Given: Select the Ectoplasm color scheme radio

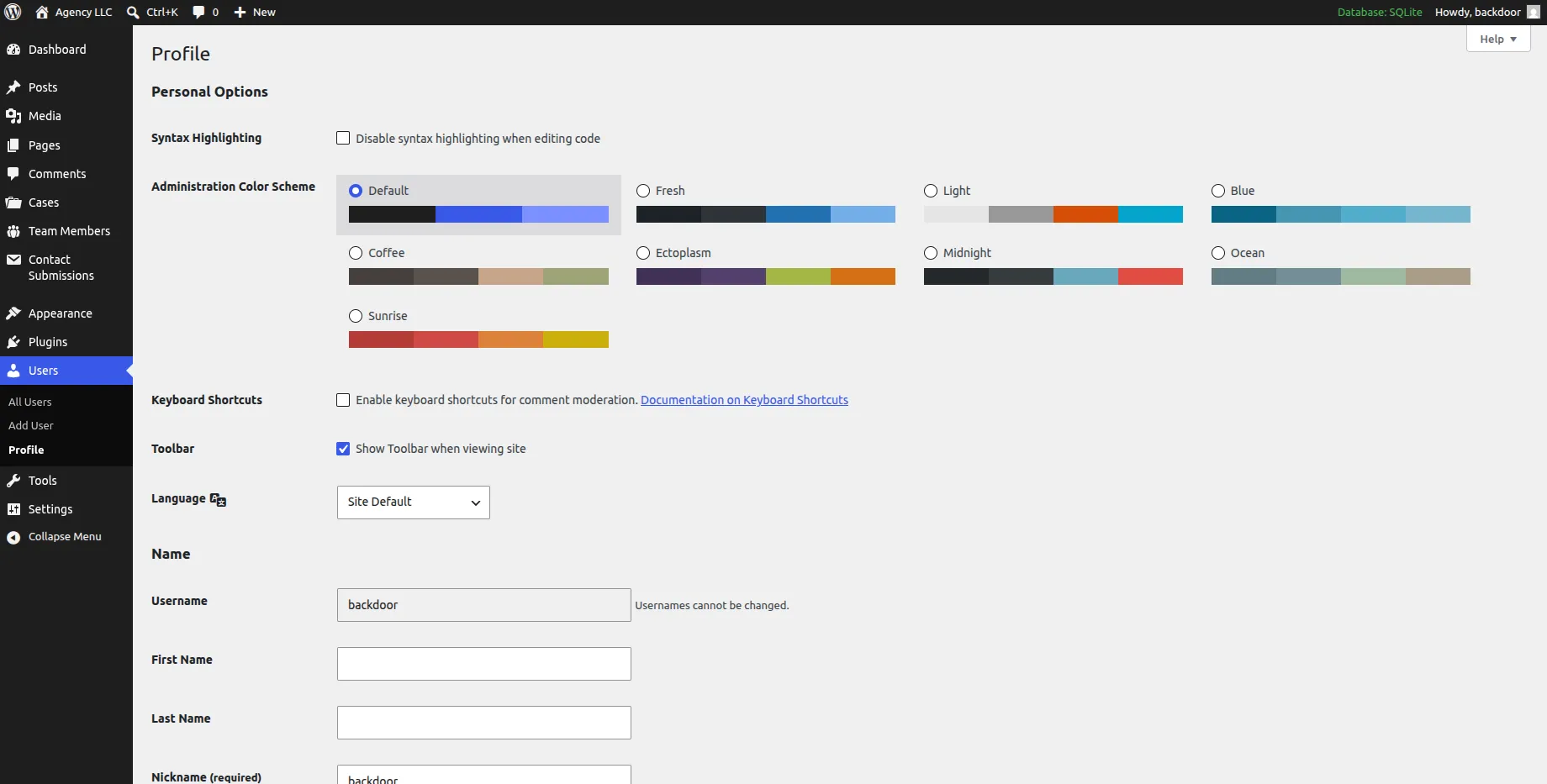Looking at the screenshot, I should click(x=643, y=253).
